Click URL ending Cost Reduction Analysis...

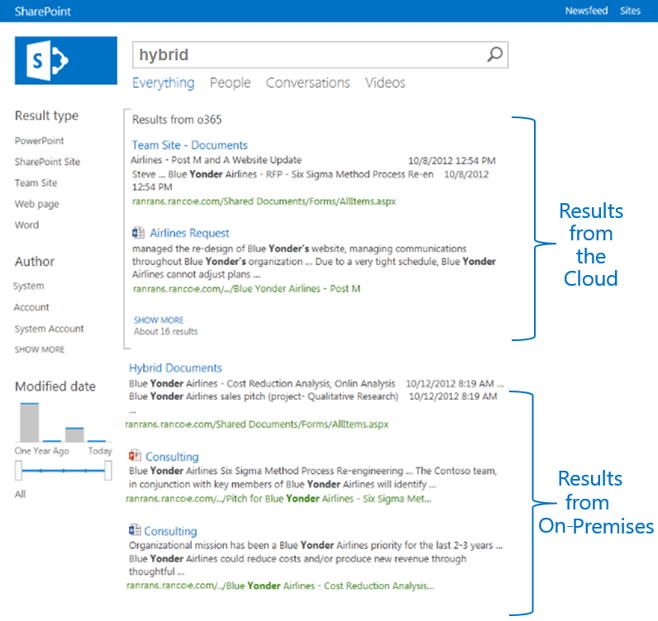pyautogui.click(x=280, y=586)
